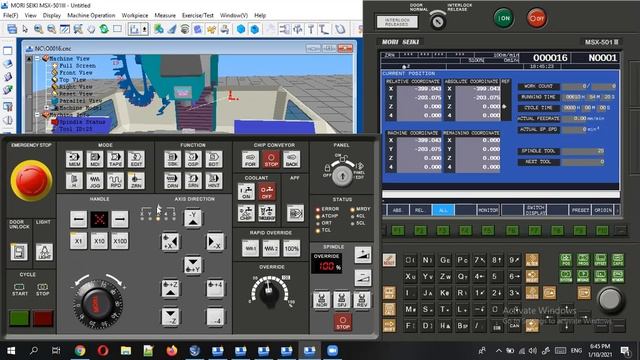Toggle OSP optional stop function
Viewport: 640px width, 360px height.
coord(193,159)
